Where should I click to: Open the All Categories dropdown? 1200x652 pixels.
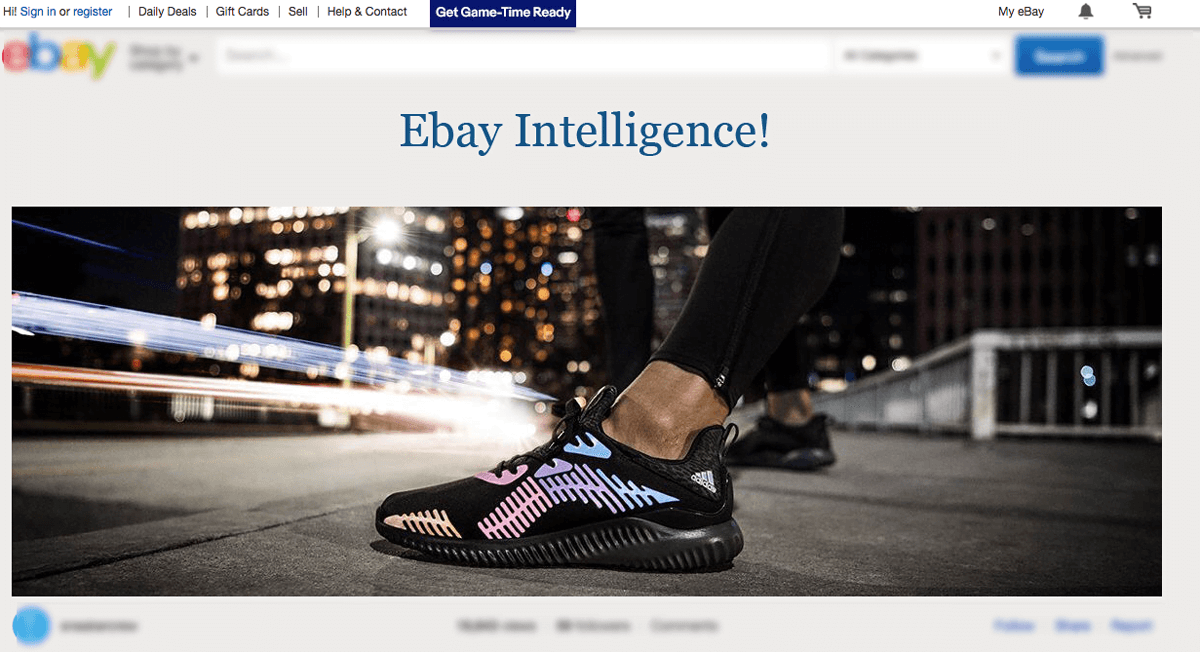pos(922,56)
